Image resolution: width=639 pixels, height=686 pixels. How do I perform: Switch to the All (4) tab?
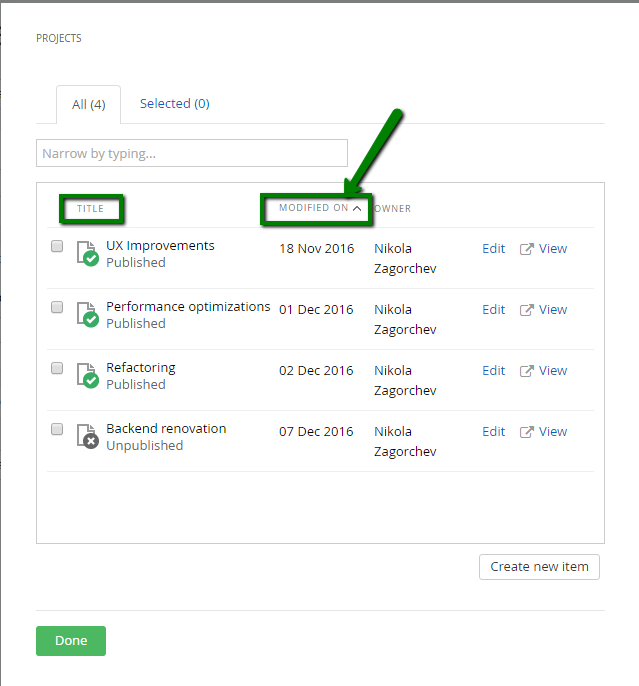[88, 105]
